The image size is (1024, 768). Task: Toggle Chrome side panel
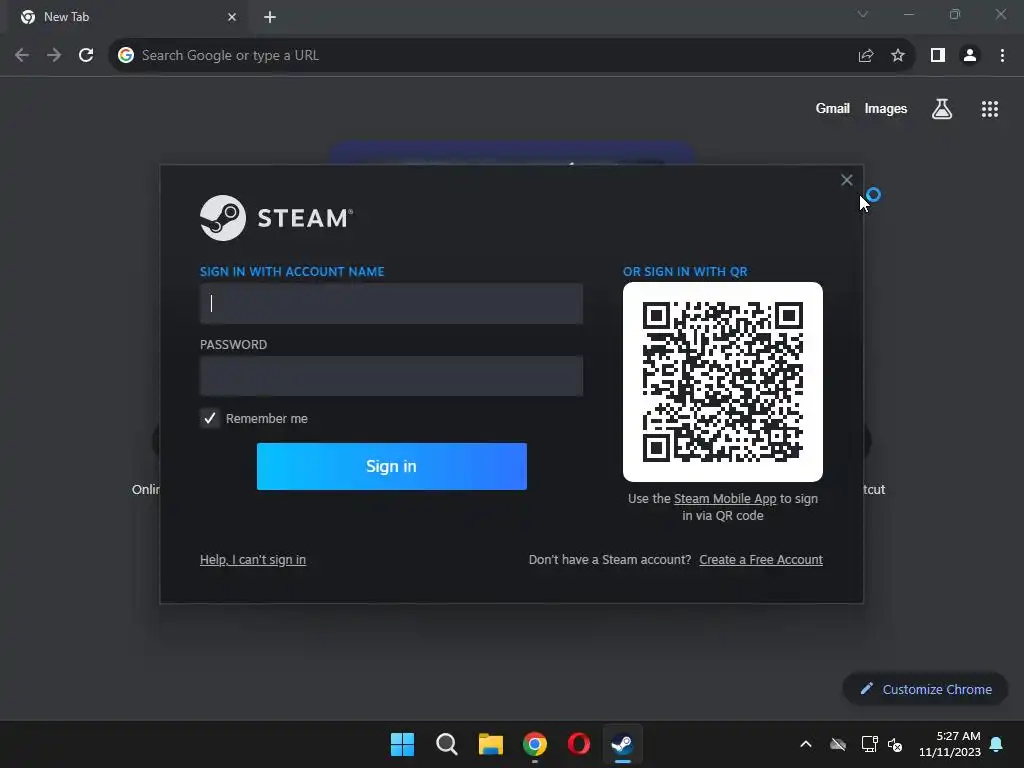coord(938,56)
